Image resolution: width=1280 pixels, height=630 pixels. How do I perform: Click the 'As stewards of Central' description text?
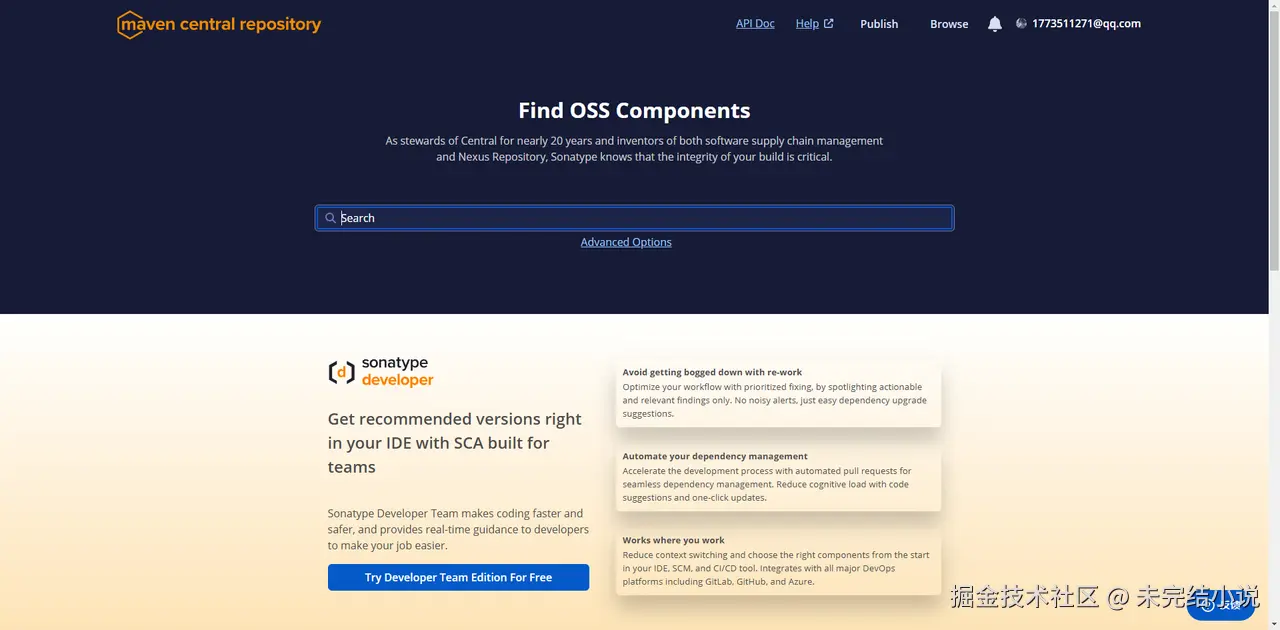[x=634, y=149]
